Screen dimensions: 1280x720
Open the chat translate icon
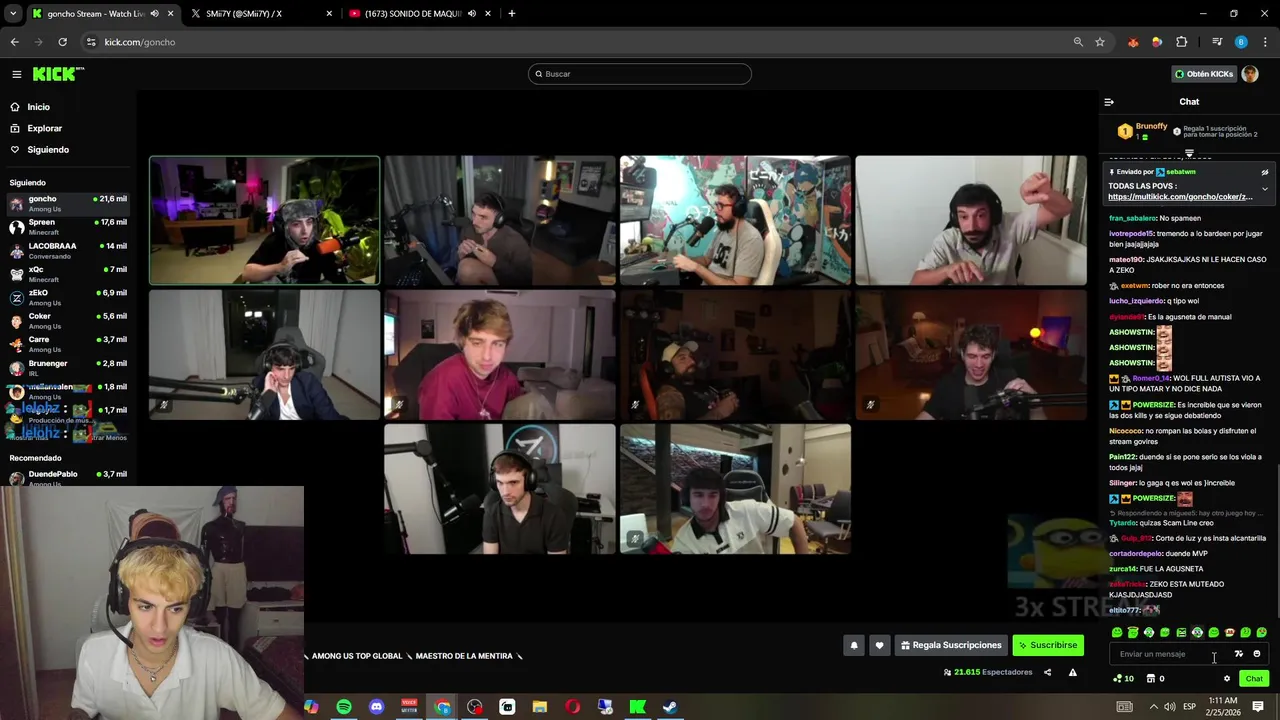(1238, 654)
